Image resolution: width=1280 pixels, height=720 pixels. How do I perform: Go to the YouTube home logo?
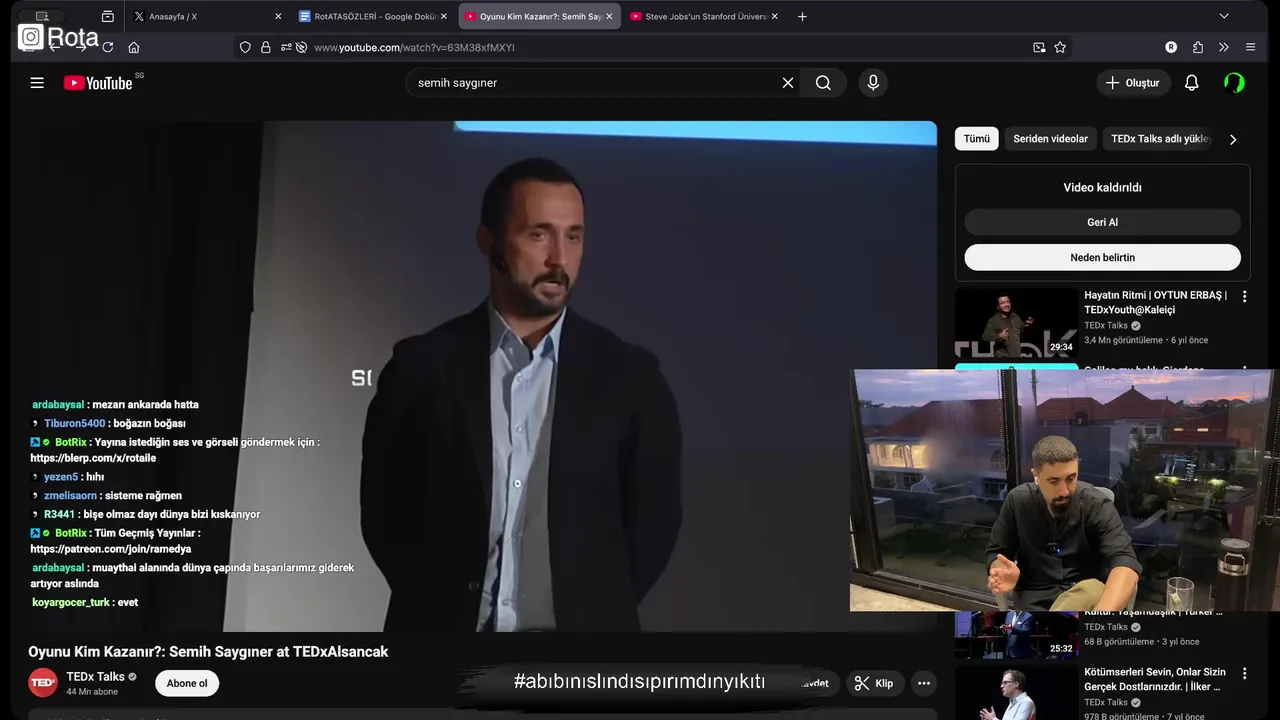pyautogui.click(x=98, y=83)
